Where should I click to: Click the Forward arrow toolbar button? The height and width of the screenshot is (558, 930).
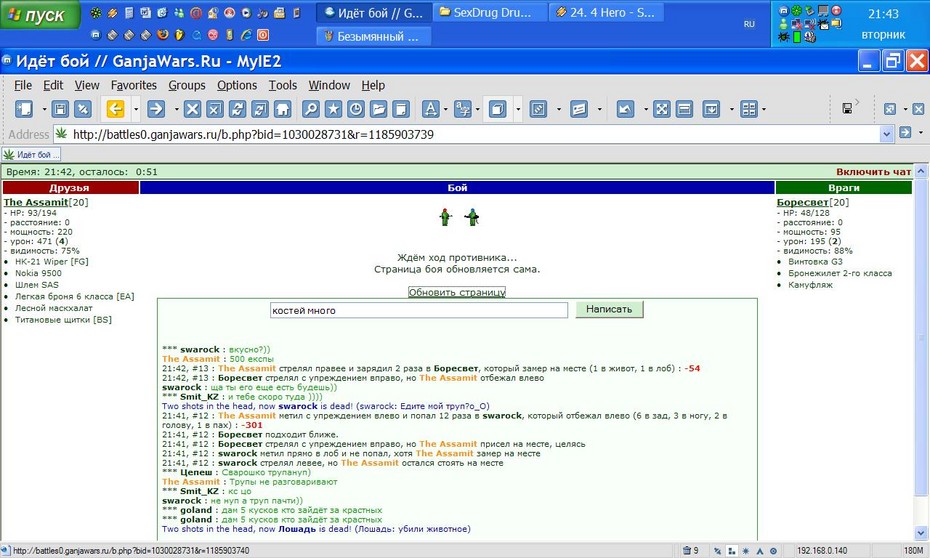pos(156,109)
